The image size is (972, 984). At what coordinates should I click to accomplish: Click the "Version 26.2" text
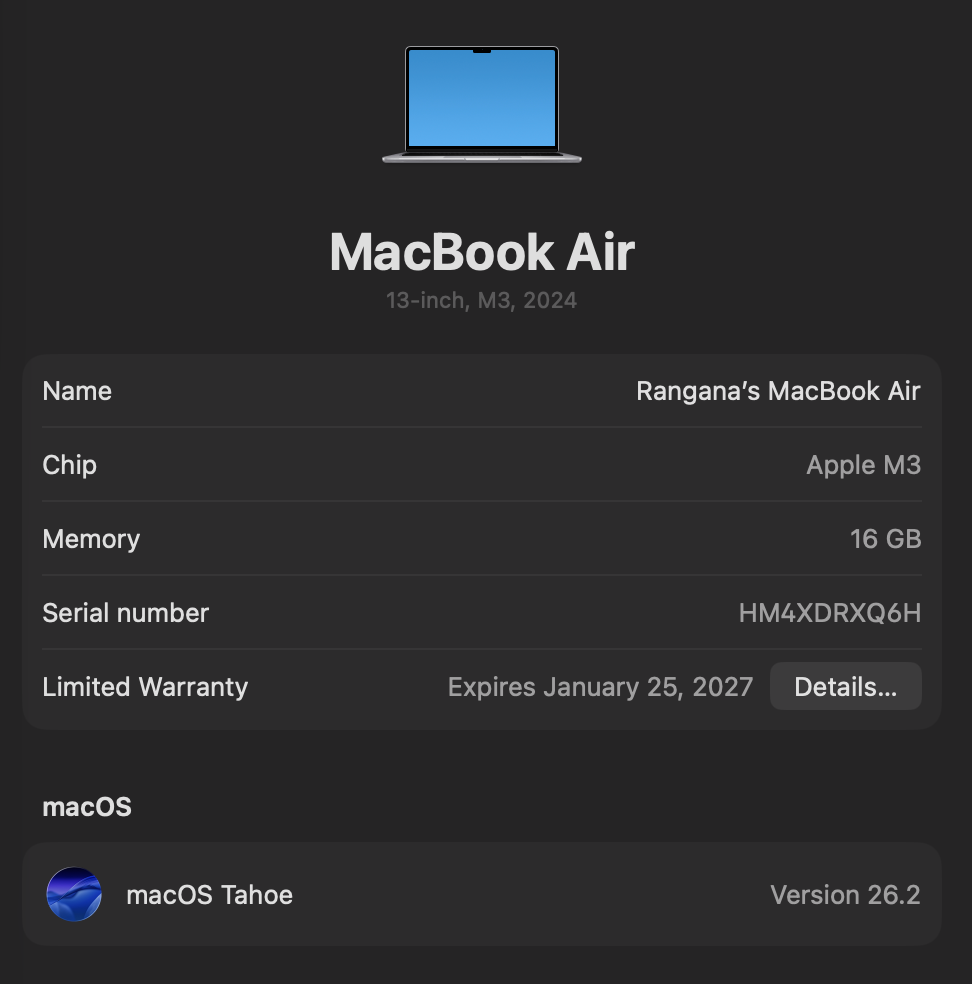pyautogui.click(x=845, y=895)
